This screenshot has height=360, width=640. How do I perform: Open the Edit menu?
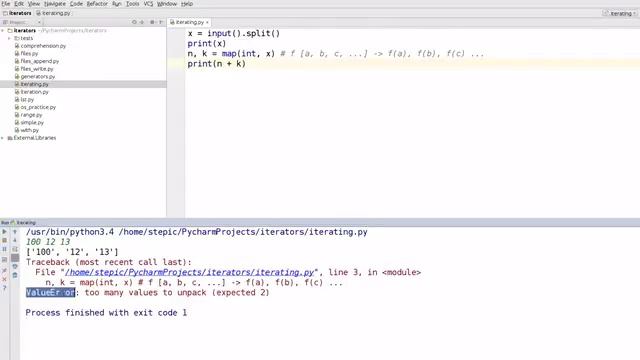click(x=19, y=4)
